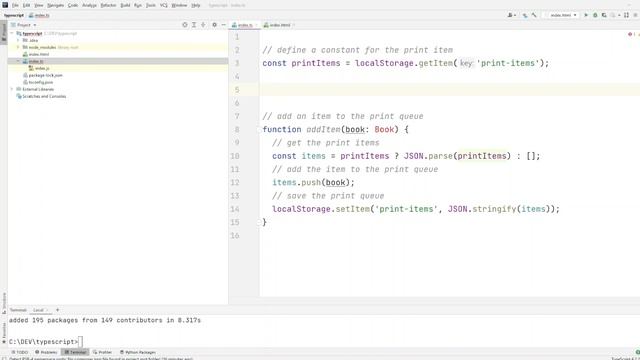Select tsconfig.json in project tree
The width and height of the screenshot is (640, 360).
40,82
